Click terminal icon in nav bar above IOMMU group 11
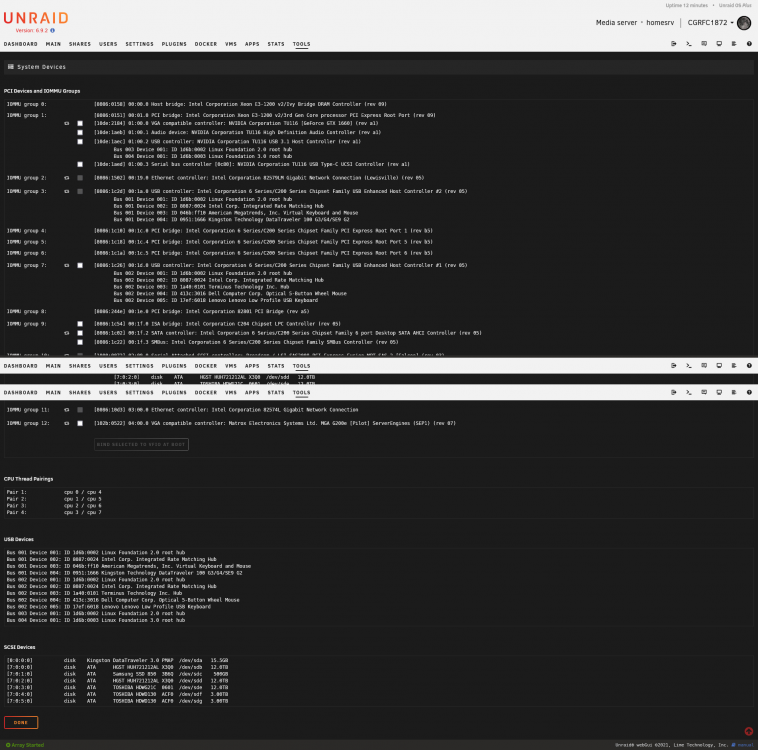This screenshot has width=758, height=750. (688, 392)
